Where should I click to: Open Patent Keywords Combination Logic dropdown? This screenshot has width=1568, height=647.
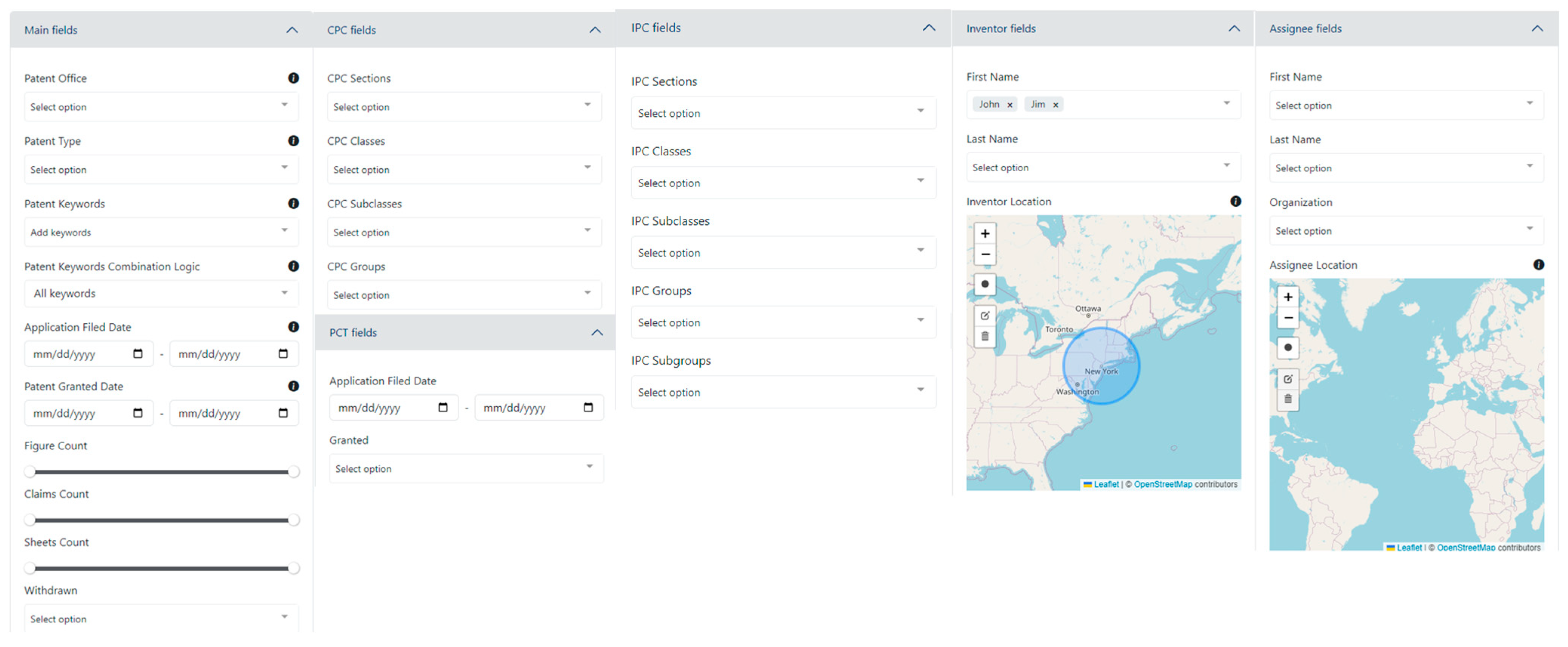pos(161,294)
